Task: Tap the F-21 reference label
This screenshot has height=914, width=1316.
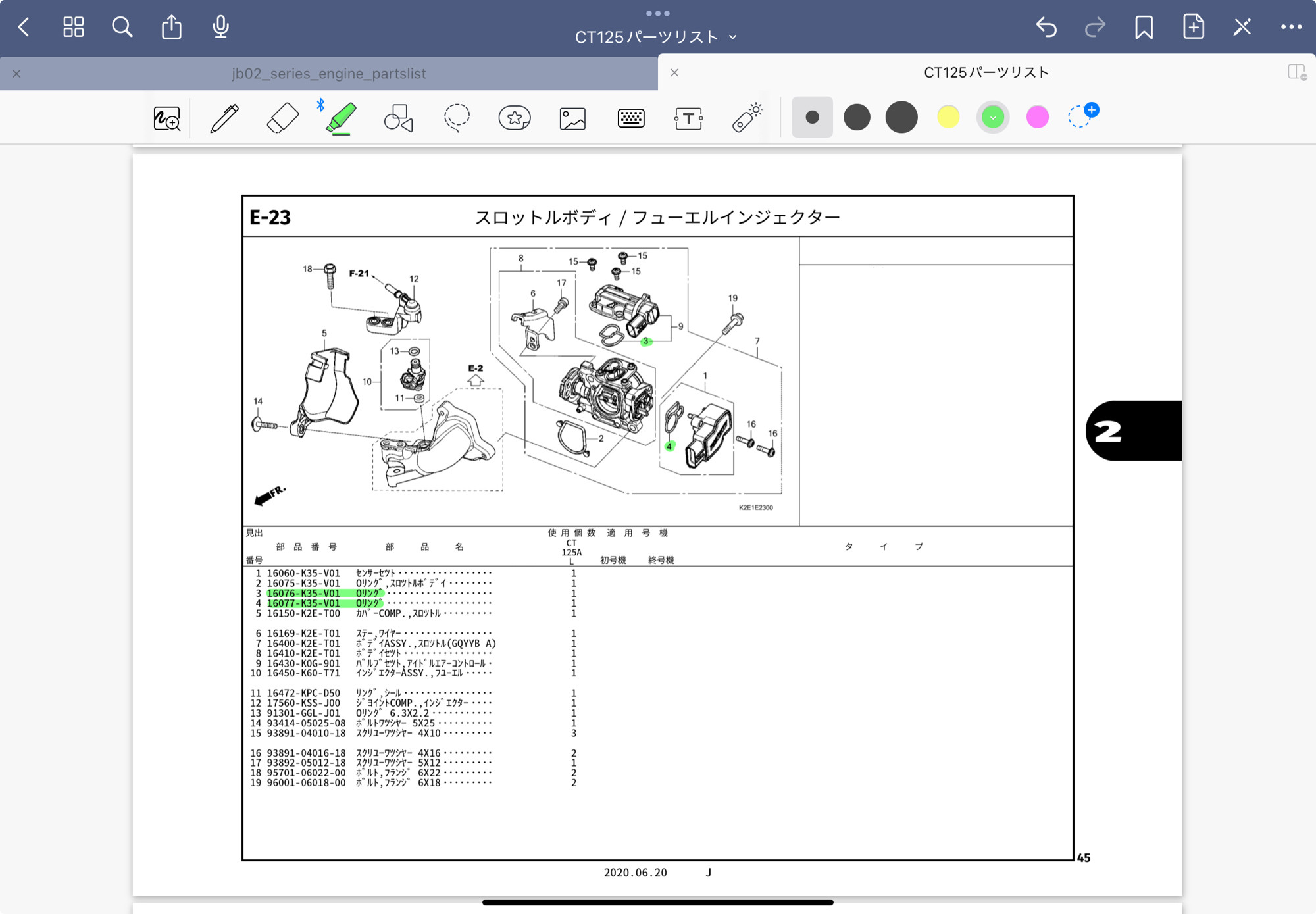Action: click(359, 273)
